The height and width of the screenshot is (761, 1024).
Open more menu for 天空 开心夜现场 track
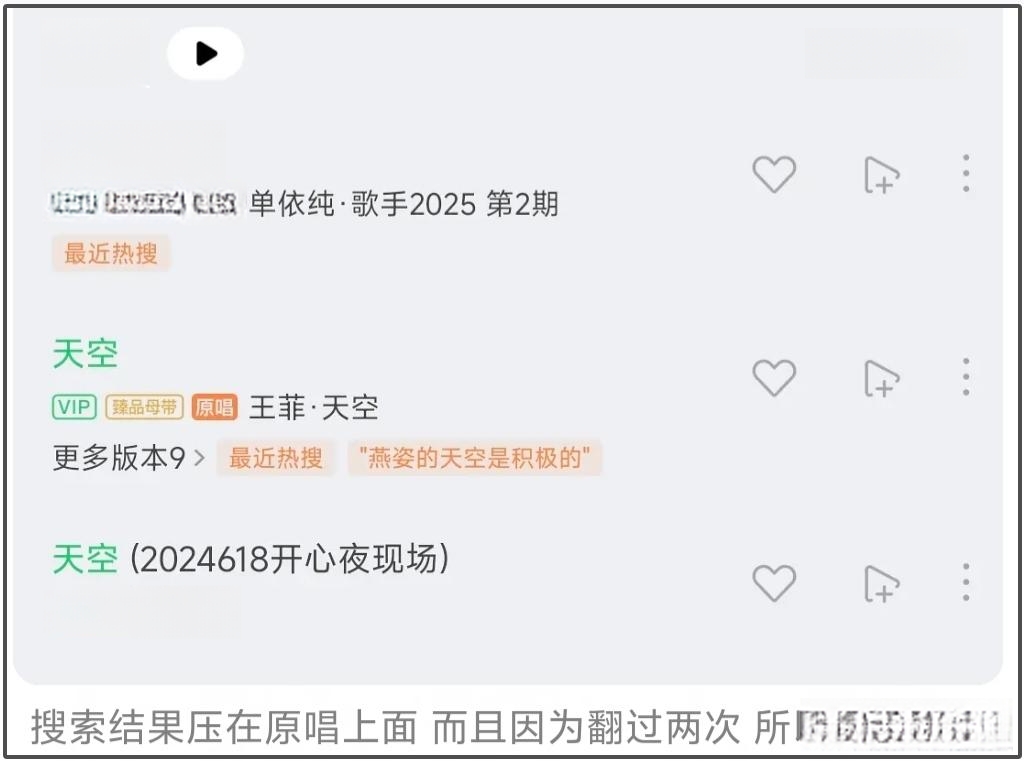click(x=966, y=581)
